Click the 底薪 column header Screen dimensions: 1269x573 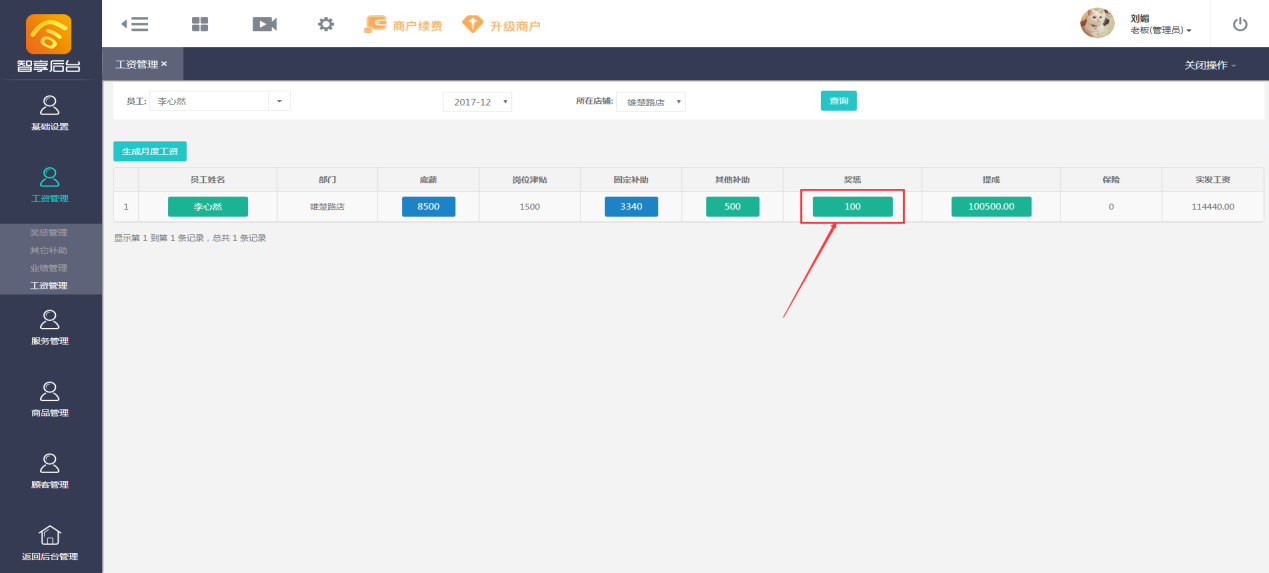pyautogui.click(x=428, y=179)
